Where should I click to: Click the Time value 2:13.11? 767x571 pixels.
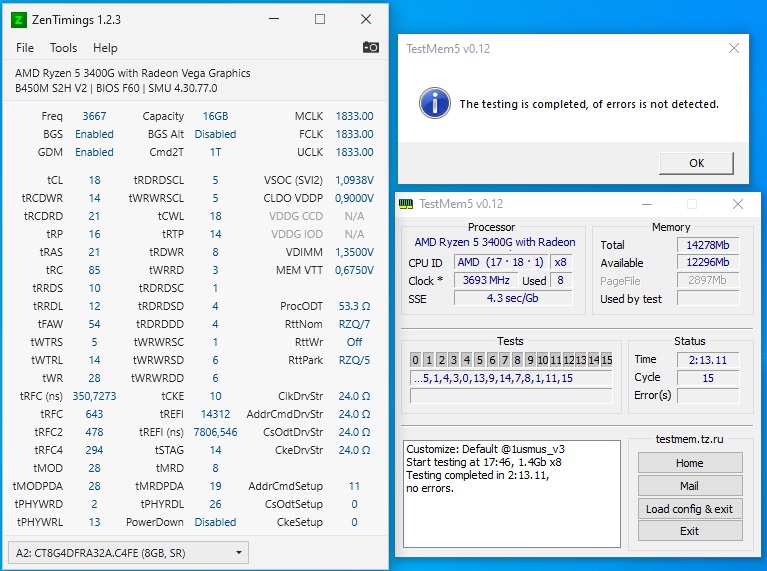coord(708,360)
